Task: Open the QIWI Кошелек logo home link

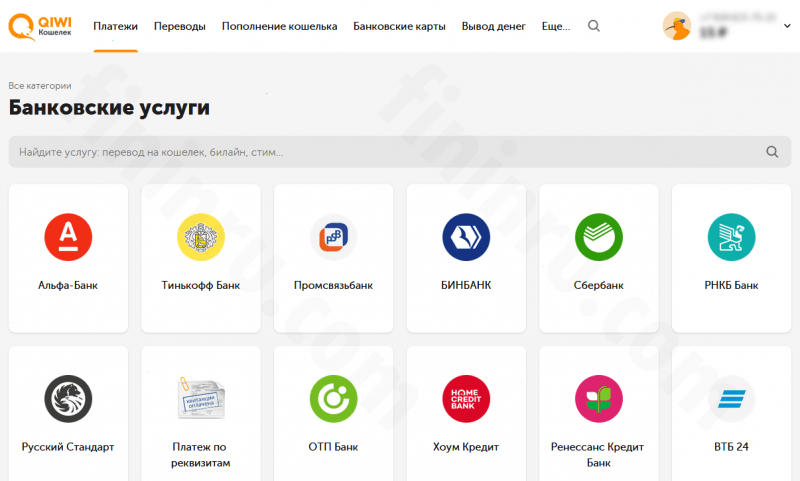Action: pos(40,27)
